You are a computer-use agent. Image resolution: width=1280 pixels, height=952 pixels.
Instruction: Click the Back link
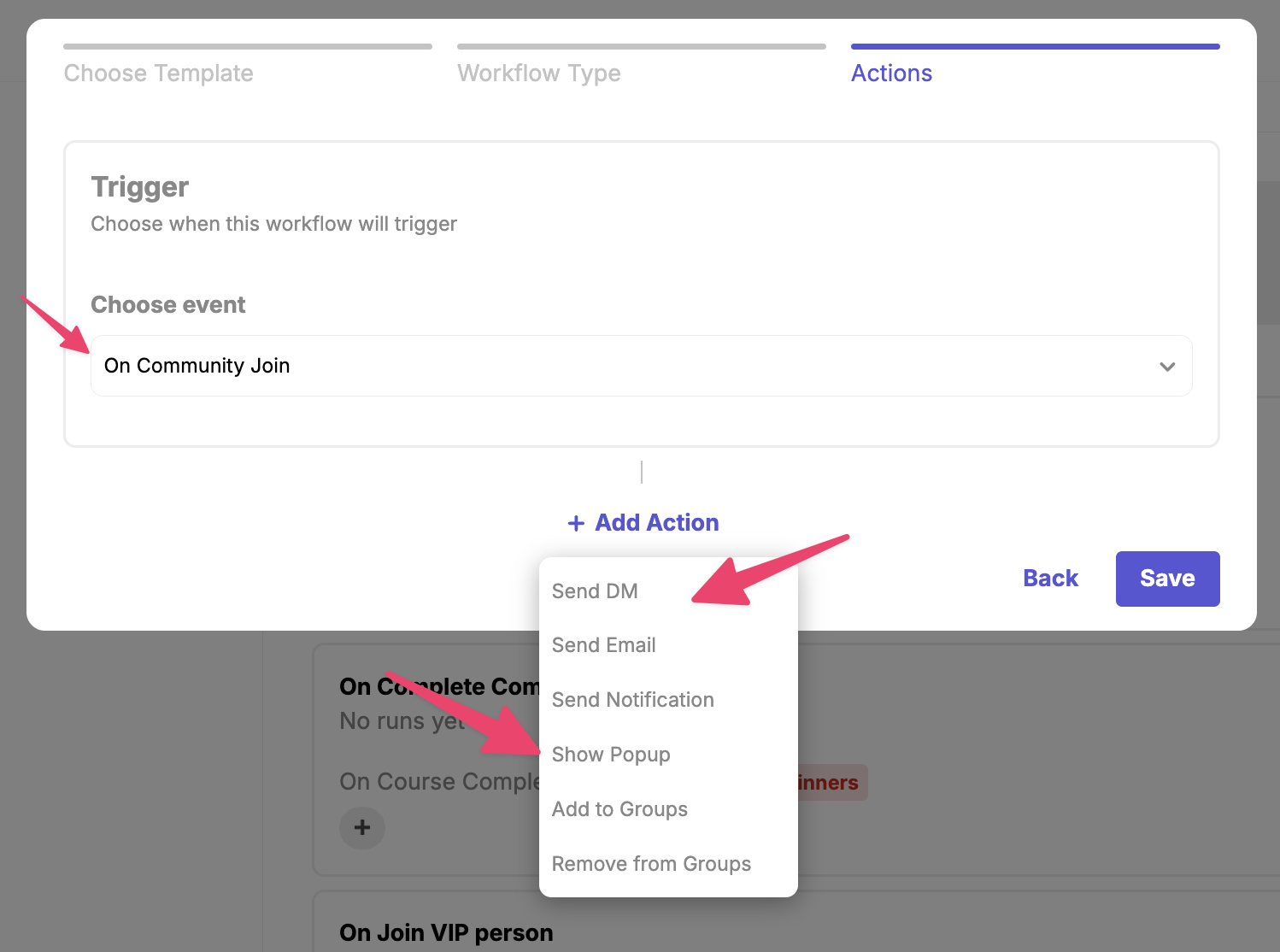pyautogui.click(x=1050, y=579)
